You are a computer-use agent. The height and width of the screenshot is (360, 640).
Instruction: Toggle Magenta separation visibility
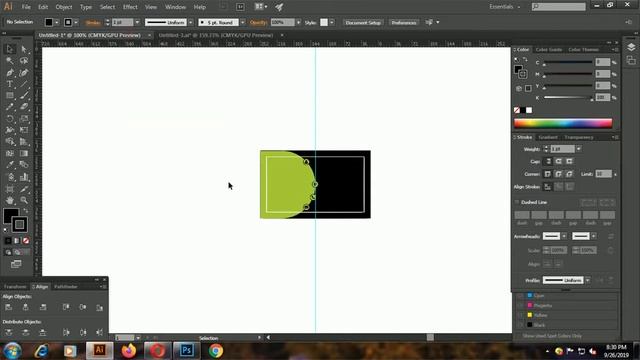point(520,305)
